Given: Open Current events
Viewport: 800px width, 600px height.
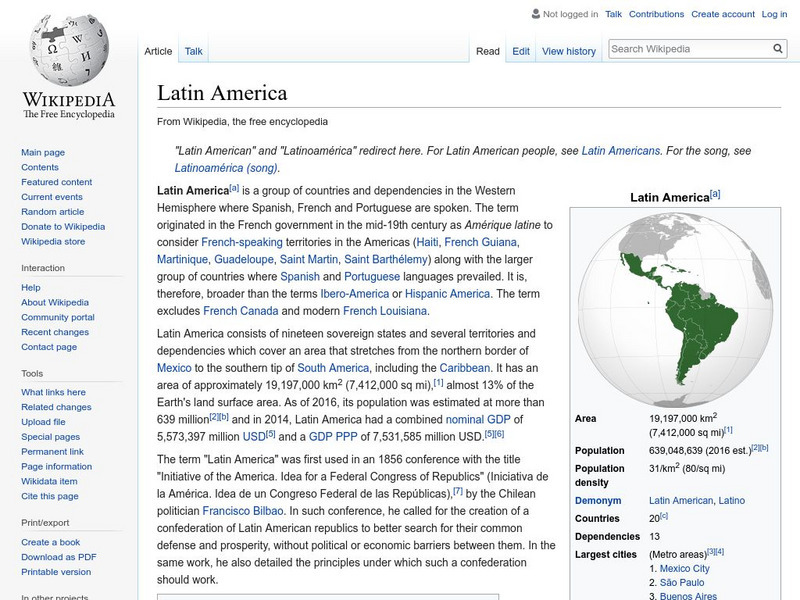Looking at the screenshot, I should [x=52, y=196].
